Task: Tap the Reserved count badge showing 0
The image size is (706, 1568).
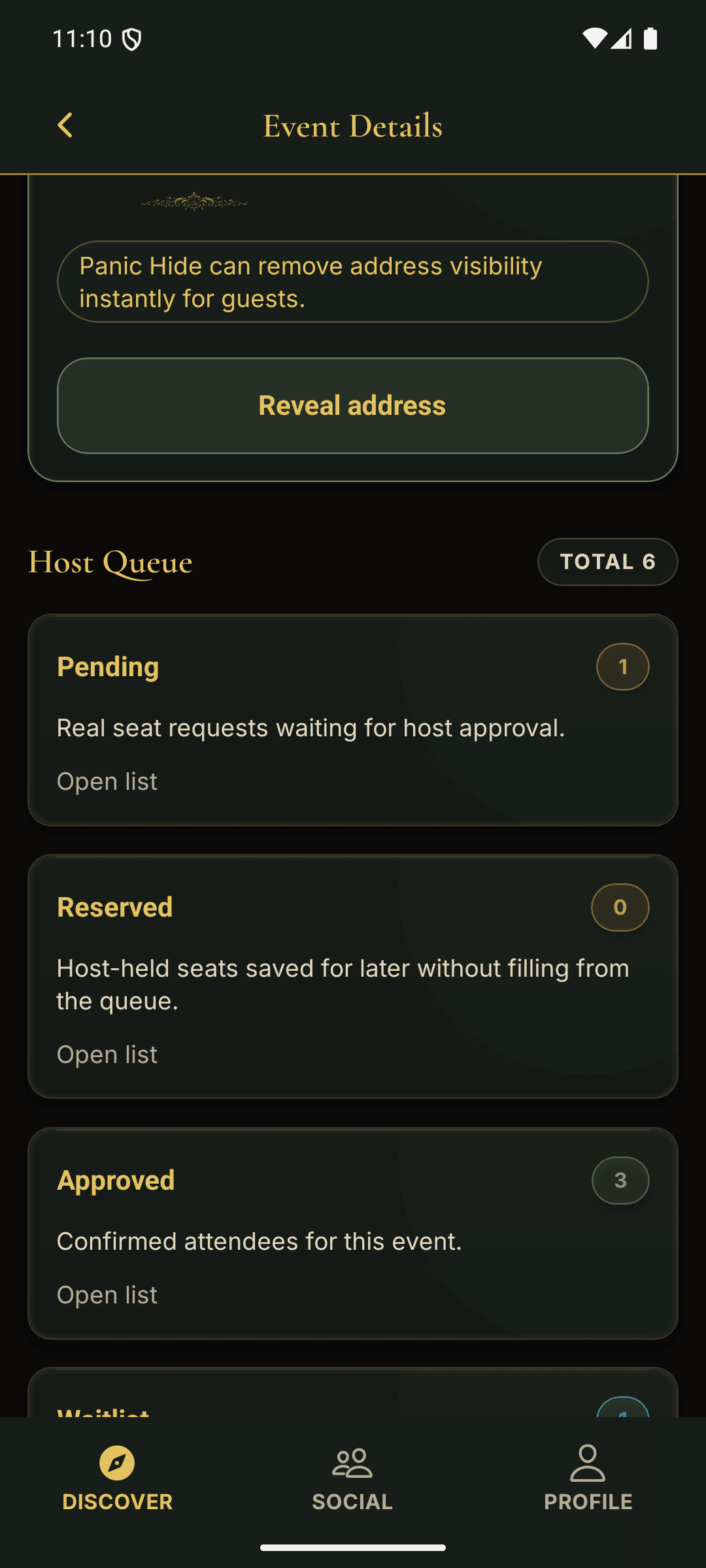Action: tap(620, 907)
